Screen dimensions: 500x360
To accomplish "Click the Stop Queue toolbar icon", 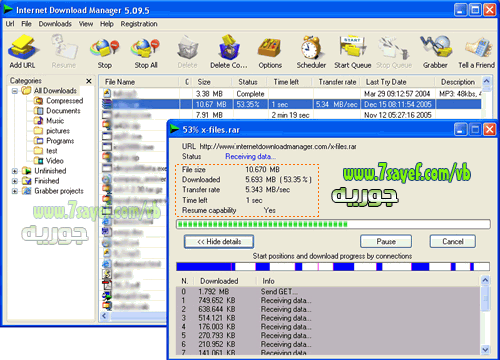I will click(394, 51).
